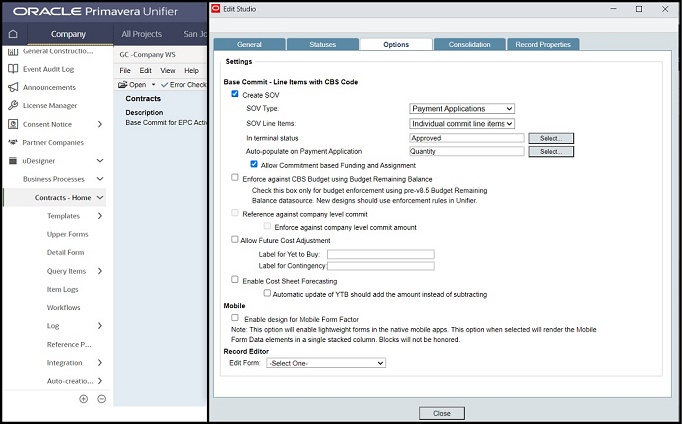Open the Edit Form Select One dropdown
This screenshot has height=424, width=683.
pos(326,363)
